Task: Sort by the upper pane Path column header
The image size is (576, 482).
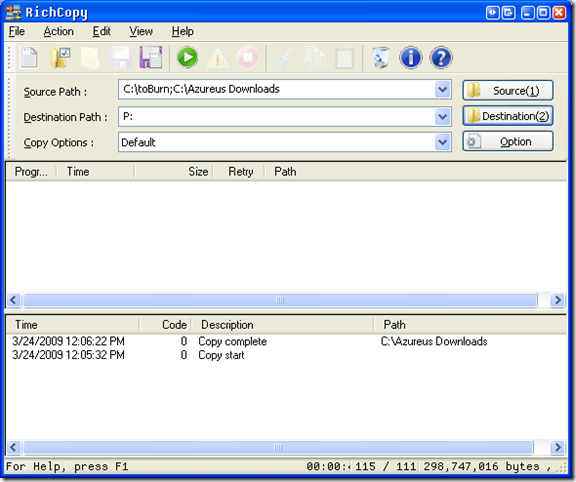Action: tap(415, 172)
